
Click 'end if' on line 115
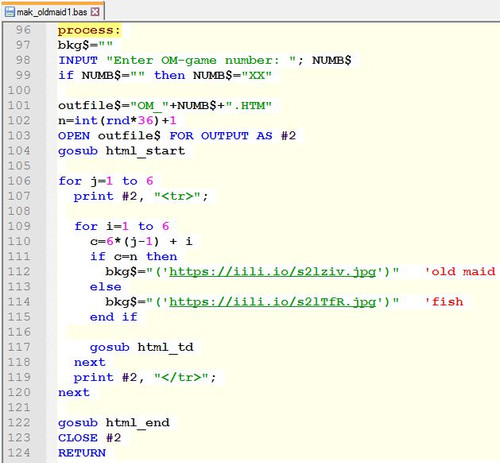tap(113, 317)
